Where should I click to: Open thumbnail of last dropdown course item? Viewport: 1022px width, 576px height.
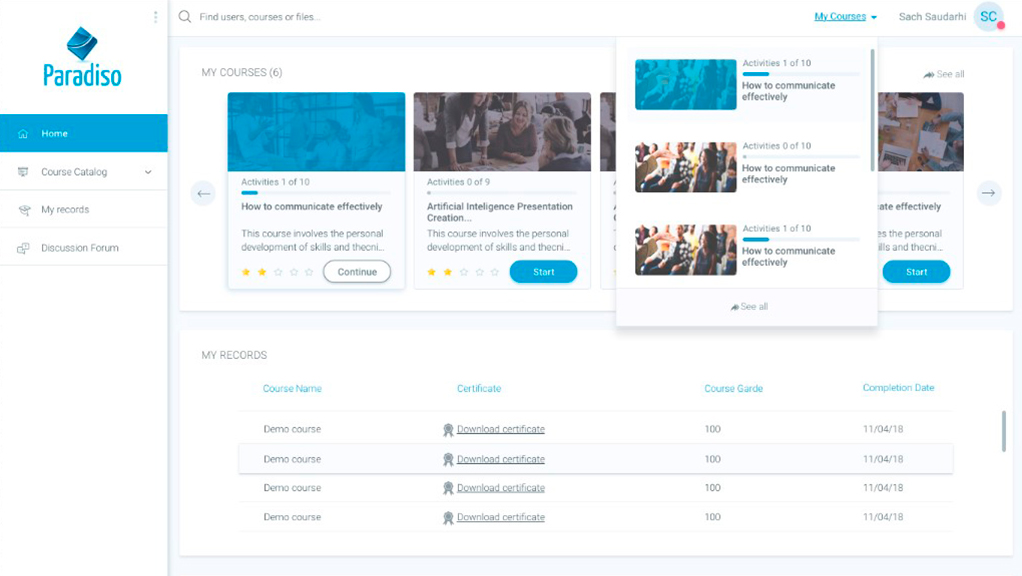[x=686, y=250]
